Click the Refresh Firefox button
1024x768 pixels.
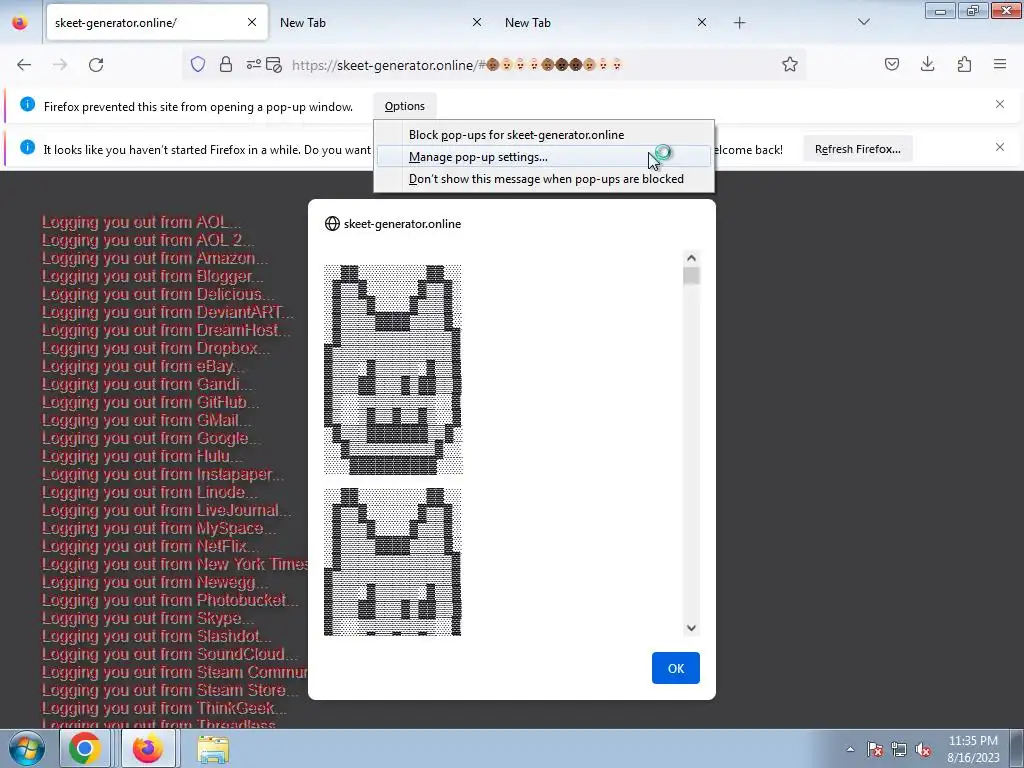click(x=857, y=149)
